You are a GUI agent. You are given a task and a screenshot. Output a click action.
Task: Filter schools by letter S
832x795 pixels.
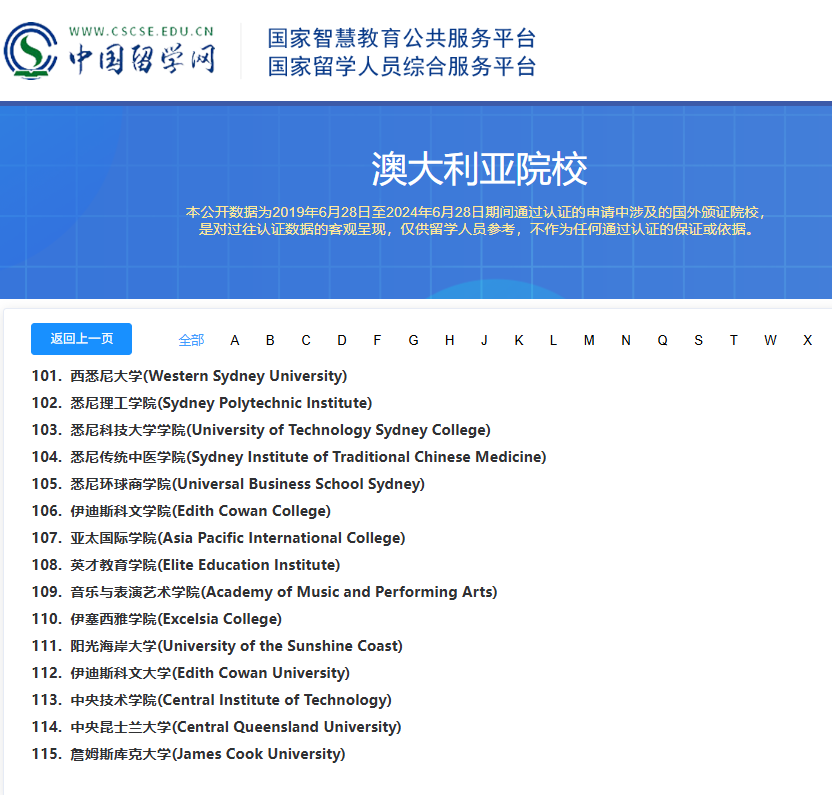pos(698,340)
